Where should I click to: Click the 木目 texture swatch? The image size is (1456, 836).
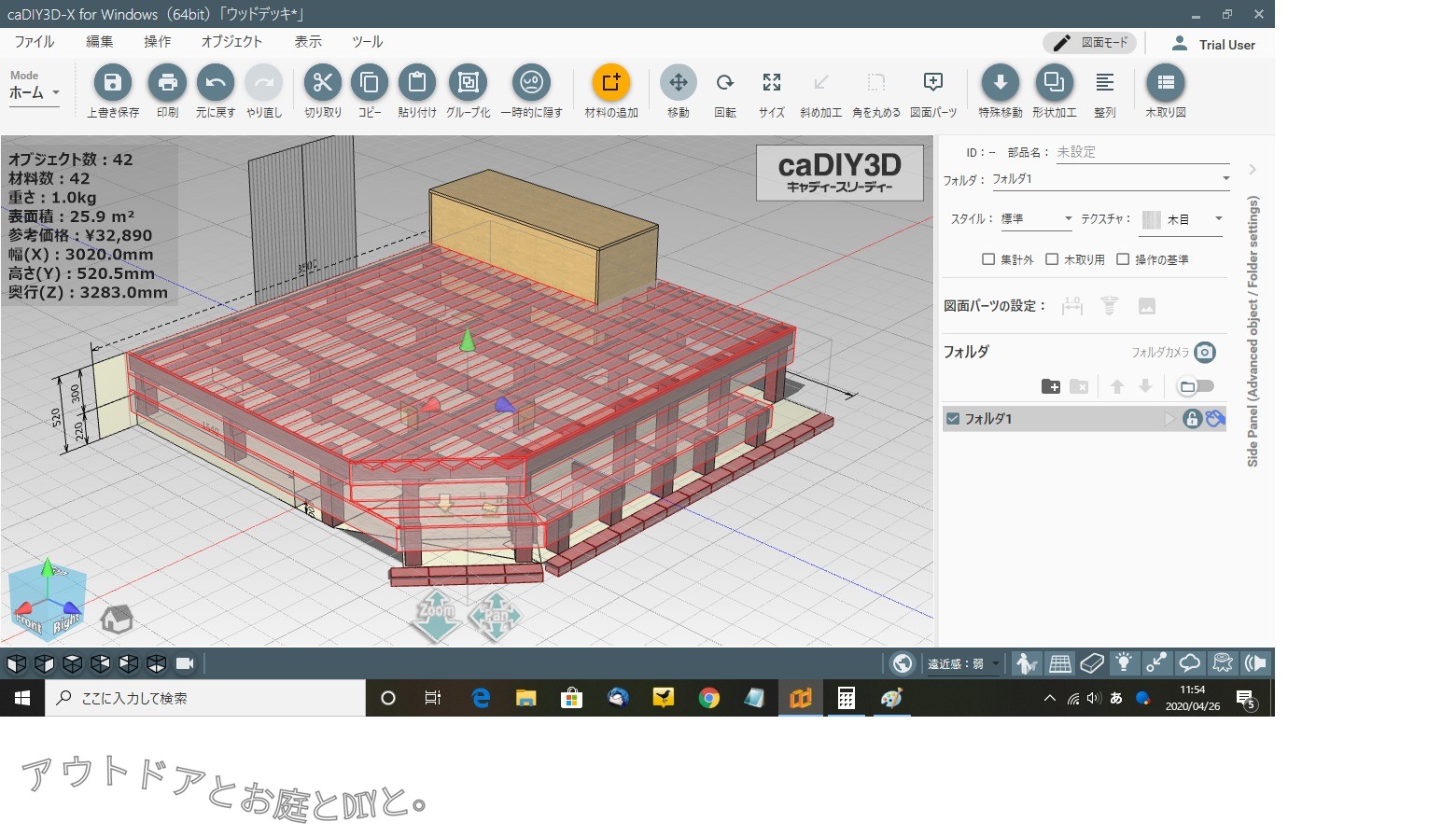pyautogui.click(x=1152, y=219)
